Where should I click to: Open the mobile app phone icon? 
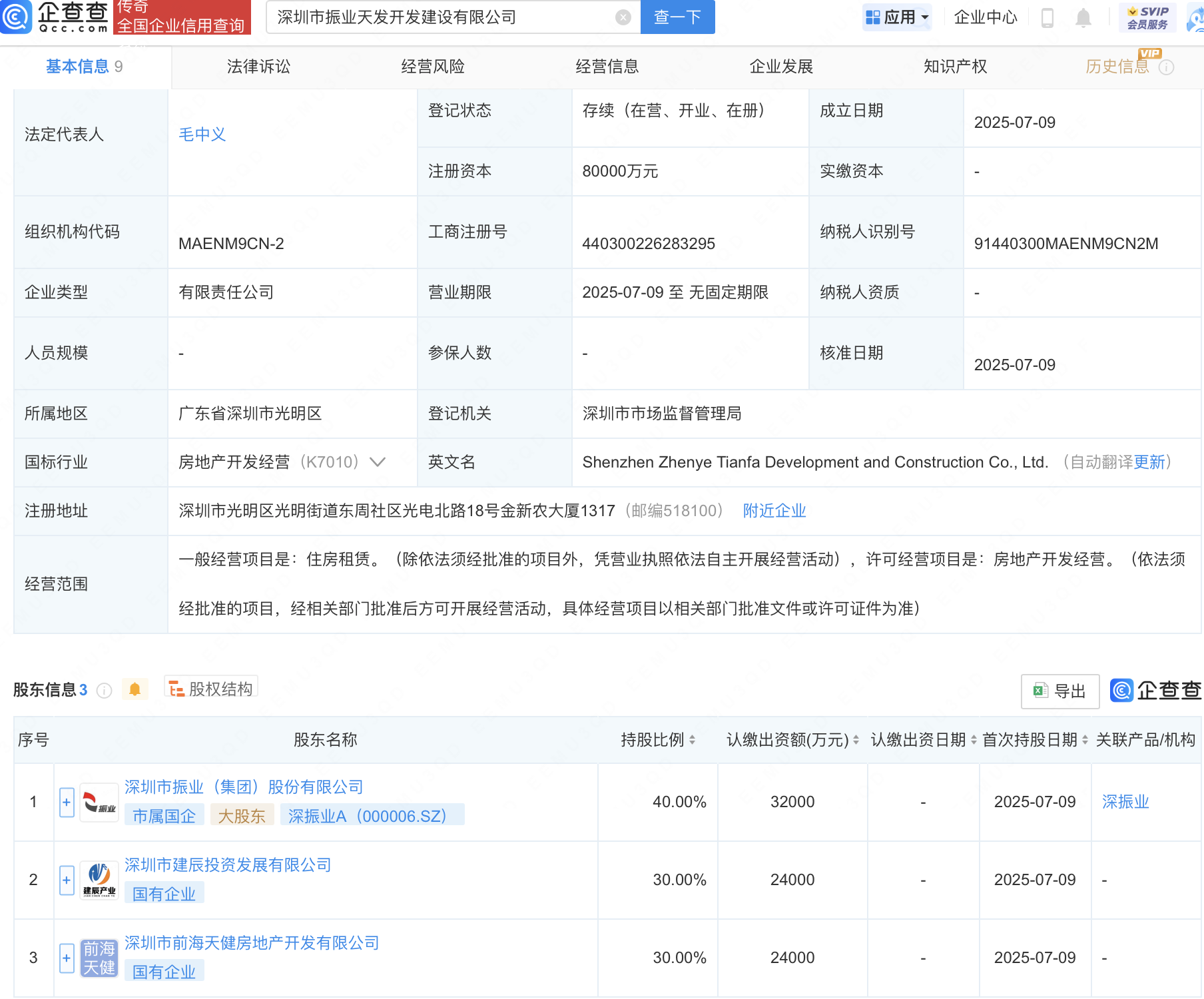click(1047, 18)
